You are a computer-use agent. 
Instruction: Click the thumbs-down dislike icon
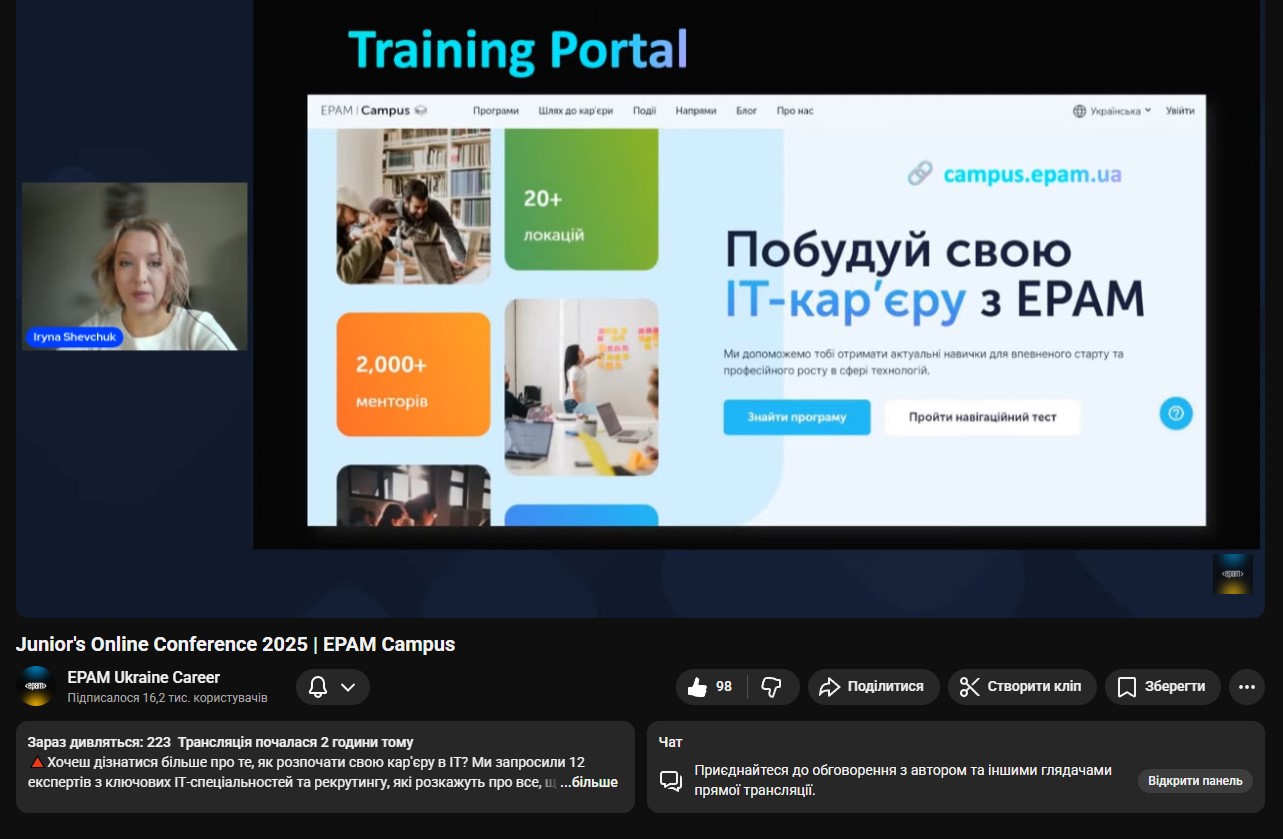point(771,687)
